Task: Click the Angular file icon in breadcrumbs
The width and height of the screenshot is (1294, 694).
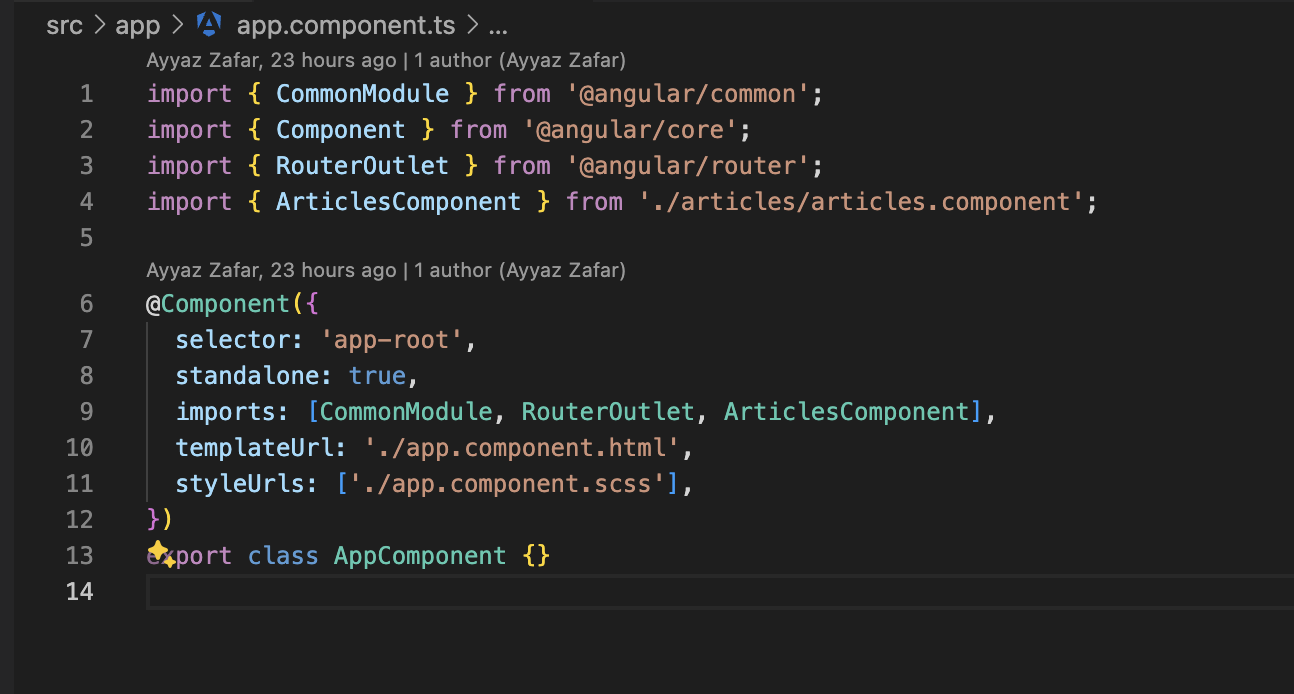Action: [x=209, y=25]
